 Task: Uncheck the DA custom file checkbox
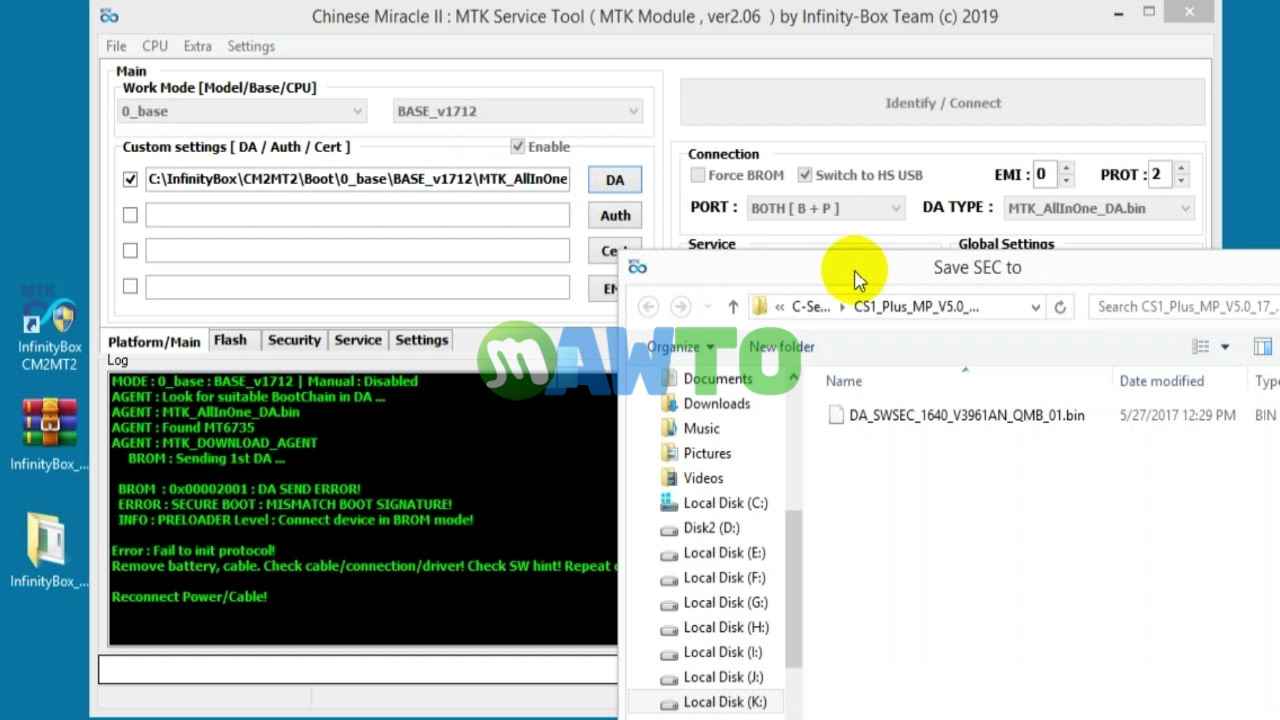click(x=130, y=179)
